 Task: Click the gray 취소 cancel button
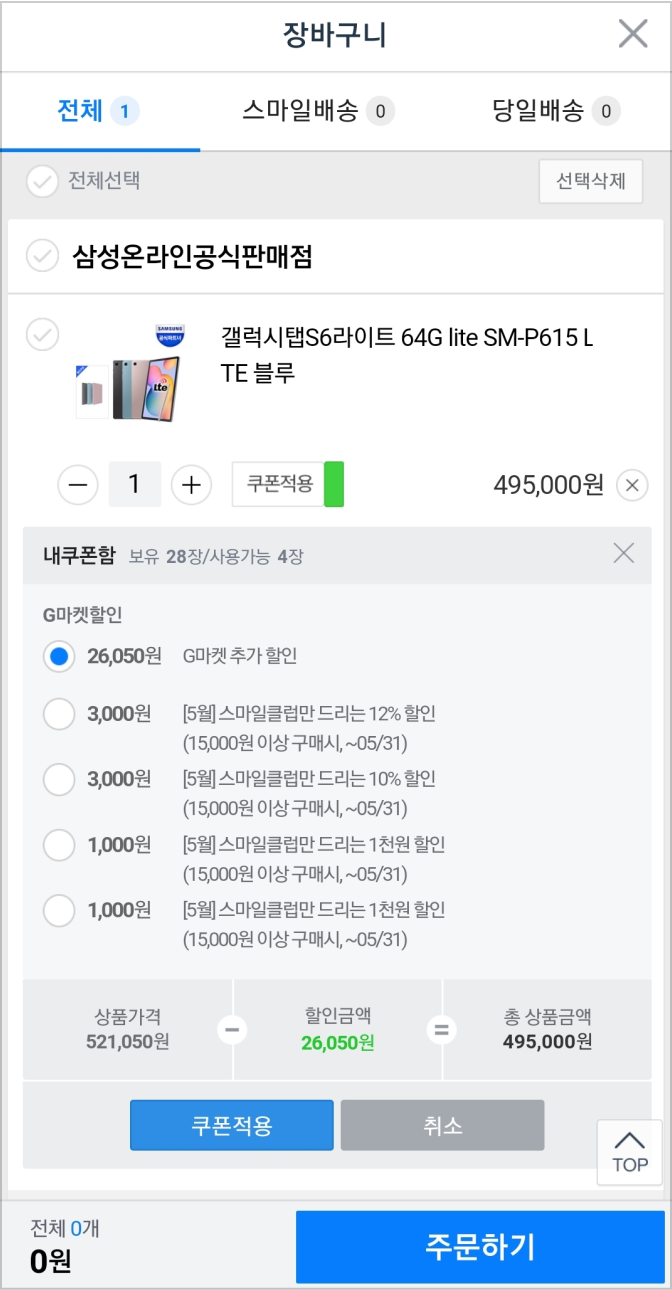click(x=442, y=1126)
